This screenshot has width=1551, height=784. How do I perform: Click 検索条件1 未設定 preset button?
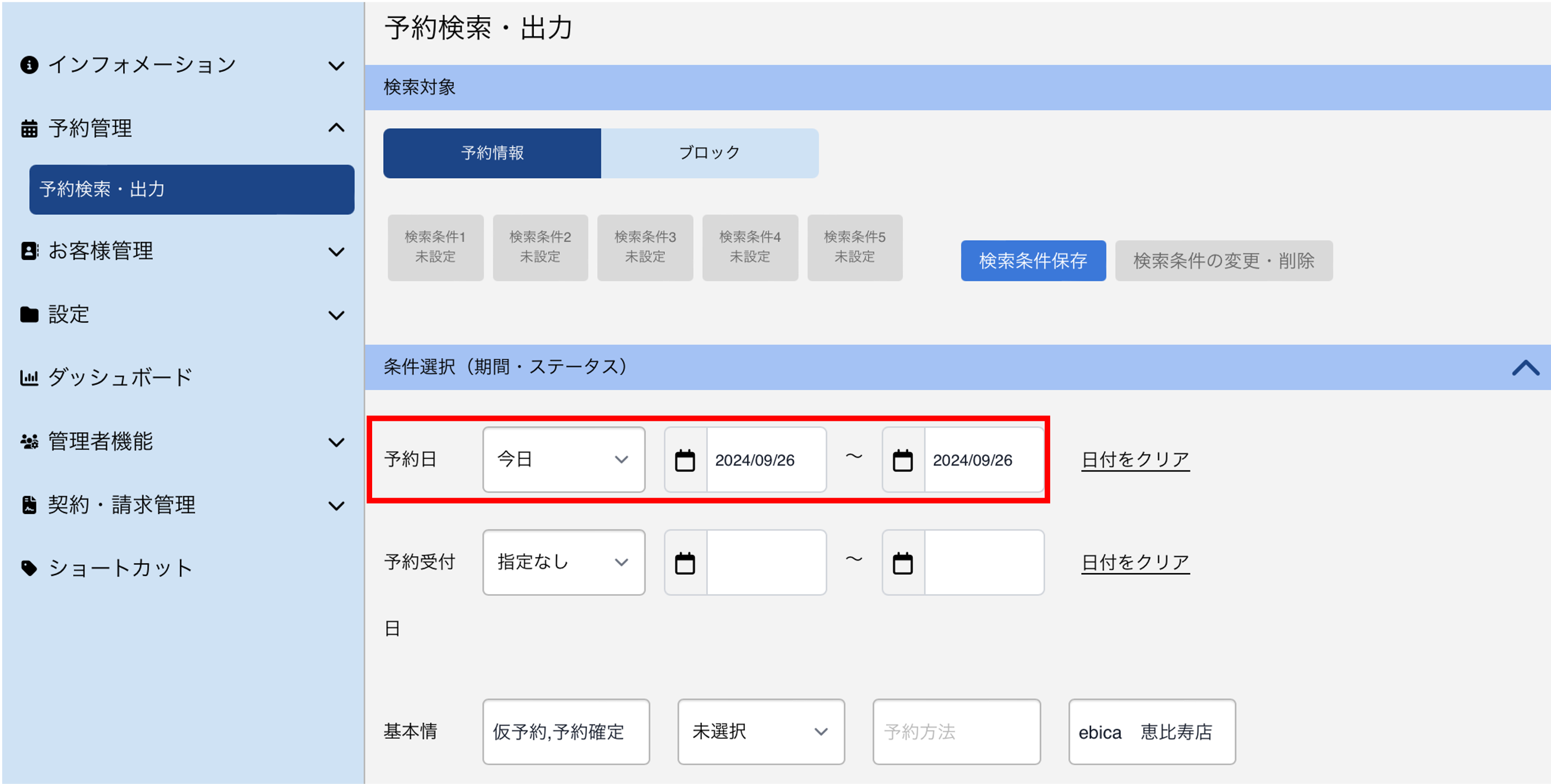click(435, 247)
